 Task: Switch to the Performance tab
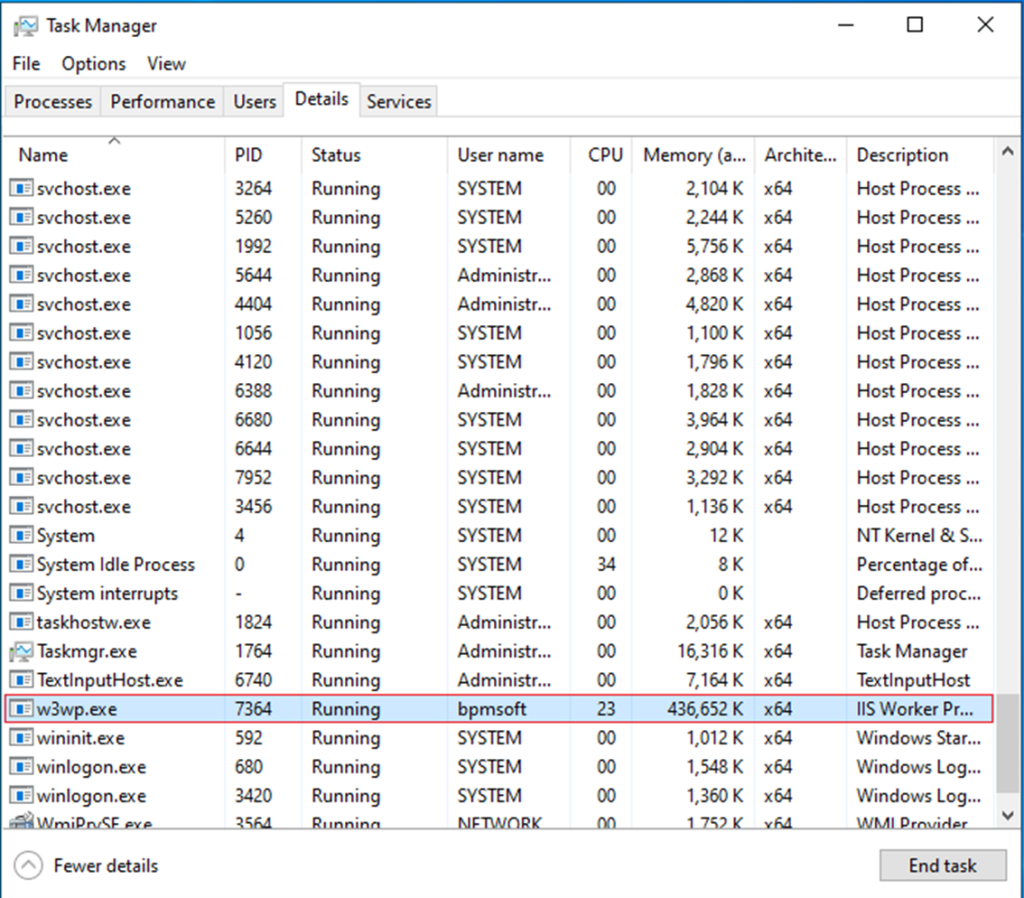click(x=163, y=102)
